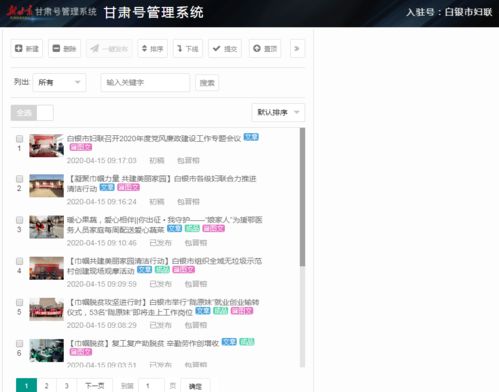Click the 排序 sort toolbar button
499x392 pixels.
(x=153, y=49)
